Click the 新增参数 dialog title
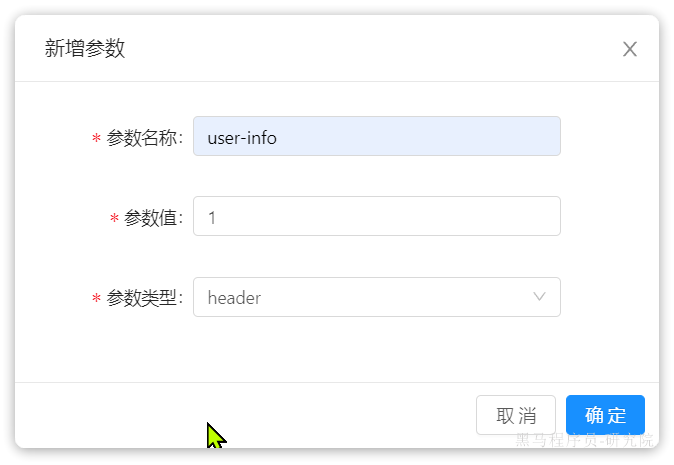This screenshot has height=465, width=674. 85,48
